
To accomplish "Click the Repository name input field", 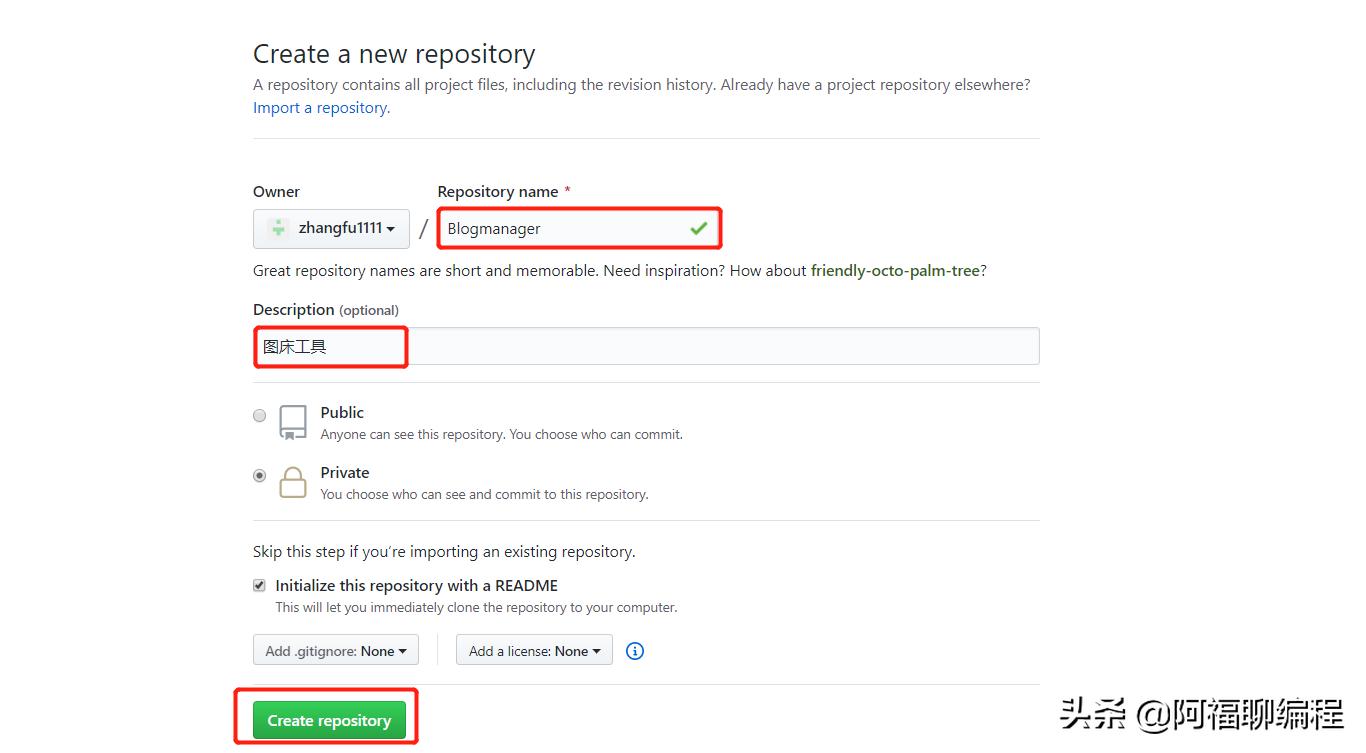I will click(x=560, y=228).
